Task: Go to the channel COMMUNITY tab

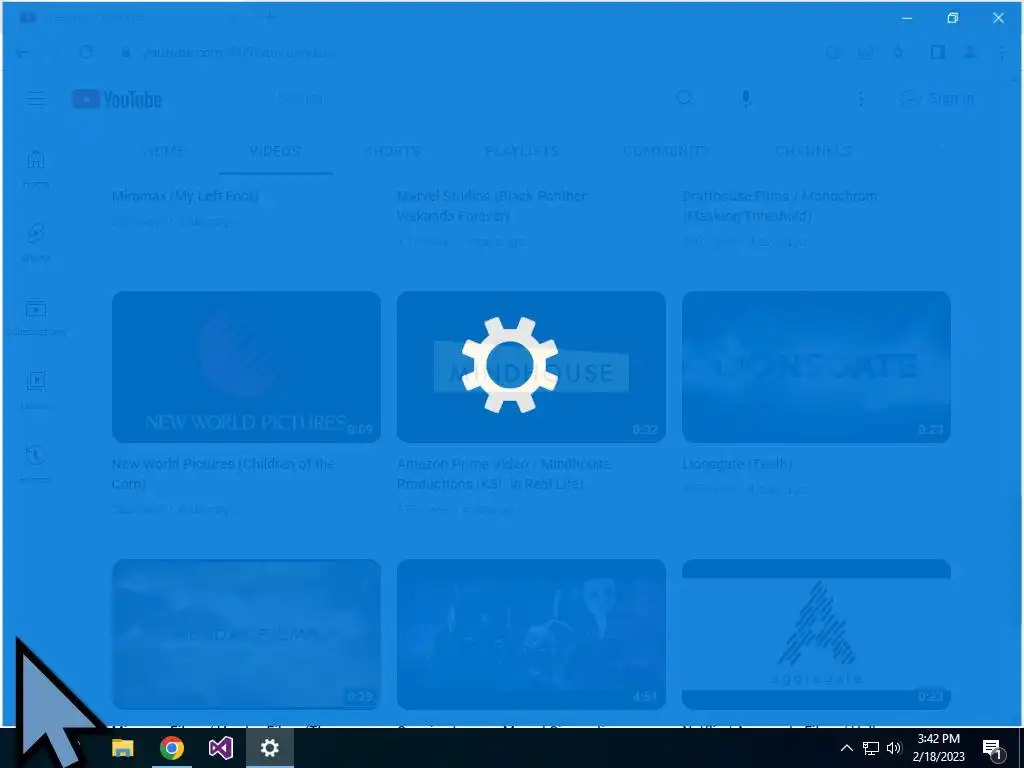Action: point(666,151)
